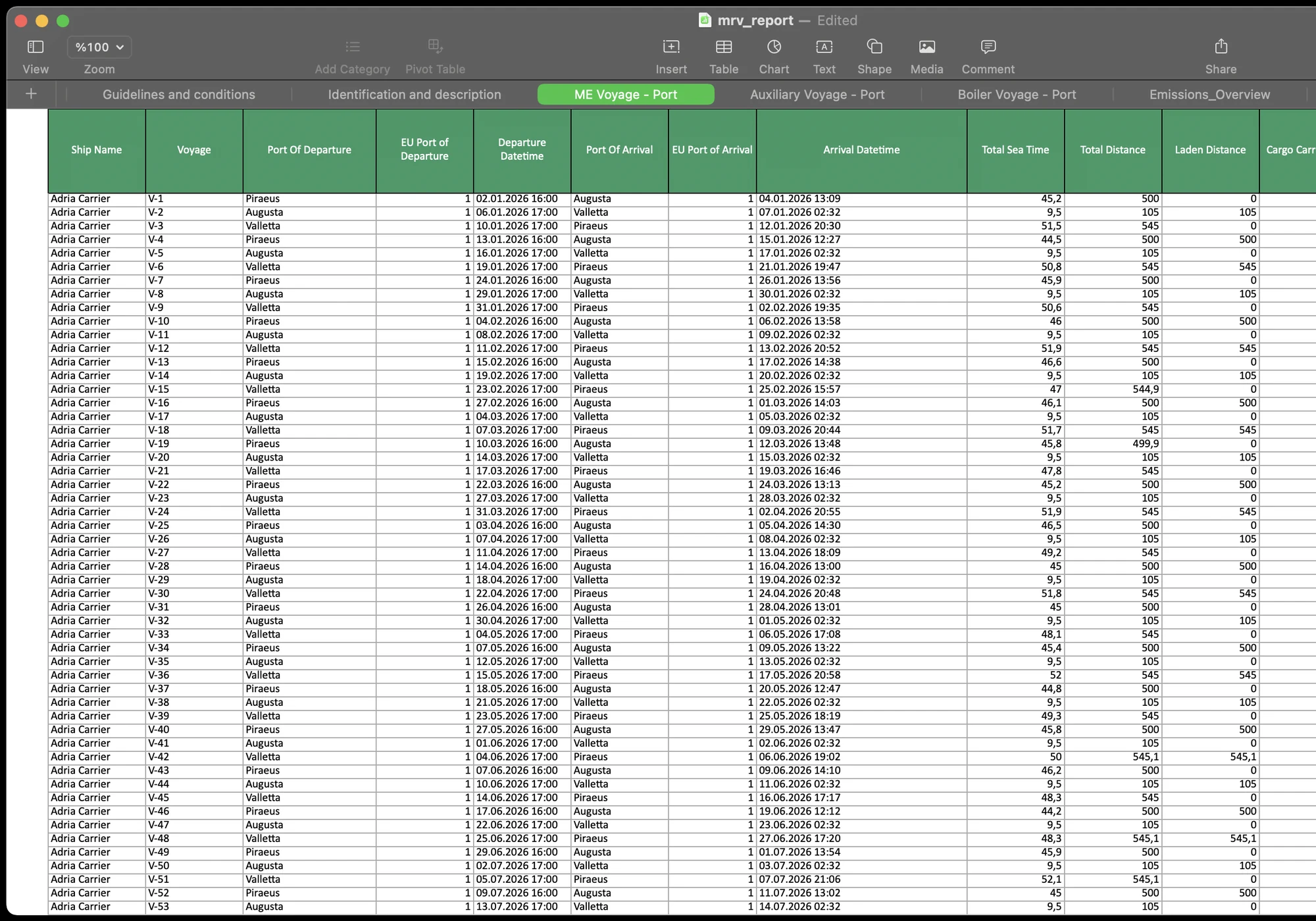Select voyage cell V-42
This screenshot has width=1316, height=921.
click(x=194, y=757)
